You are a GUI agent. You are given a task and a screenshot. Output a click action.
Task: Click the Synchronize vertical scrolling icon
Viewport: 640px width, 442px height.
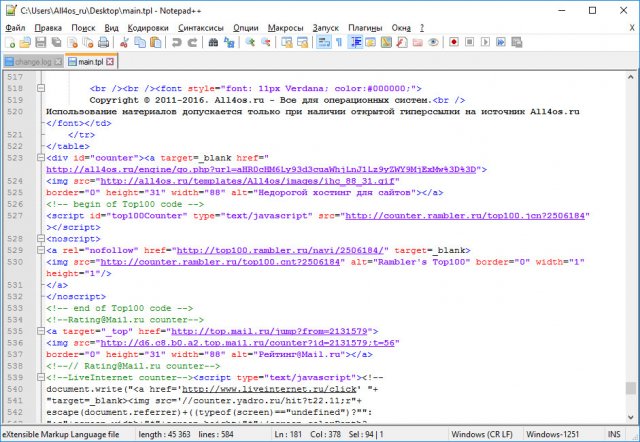coord(287,42)
